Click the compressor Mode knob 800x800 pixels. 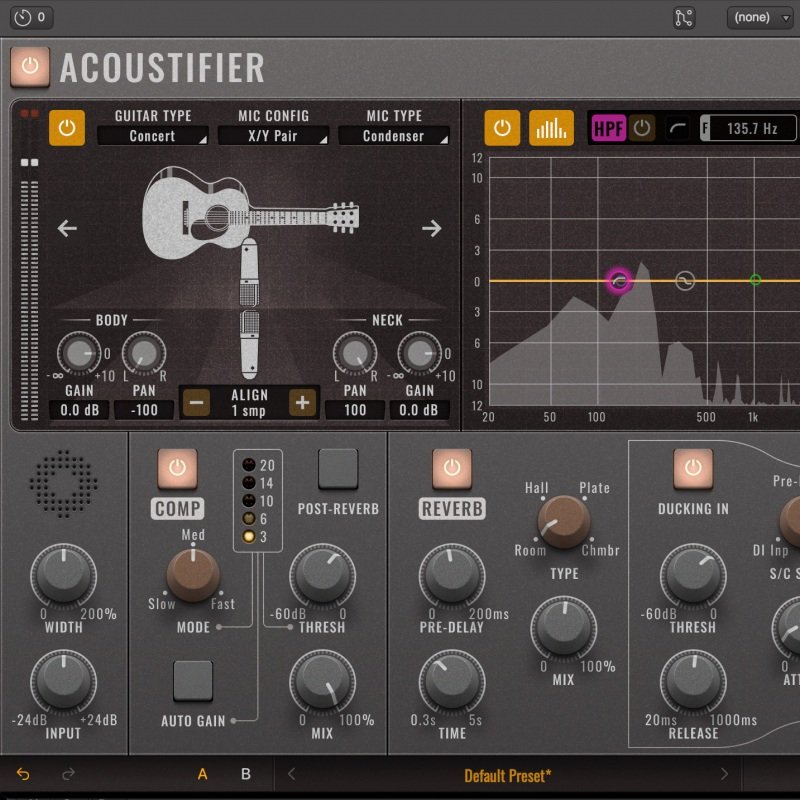193,576
